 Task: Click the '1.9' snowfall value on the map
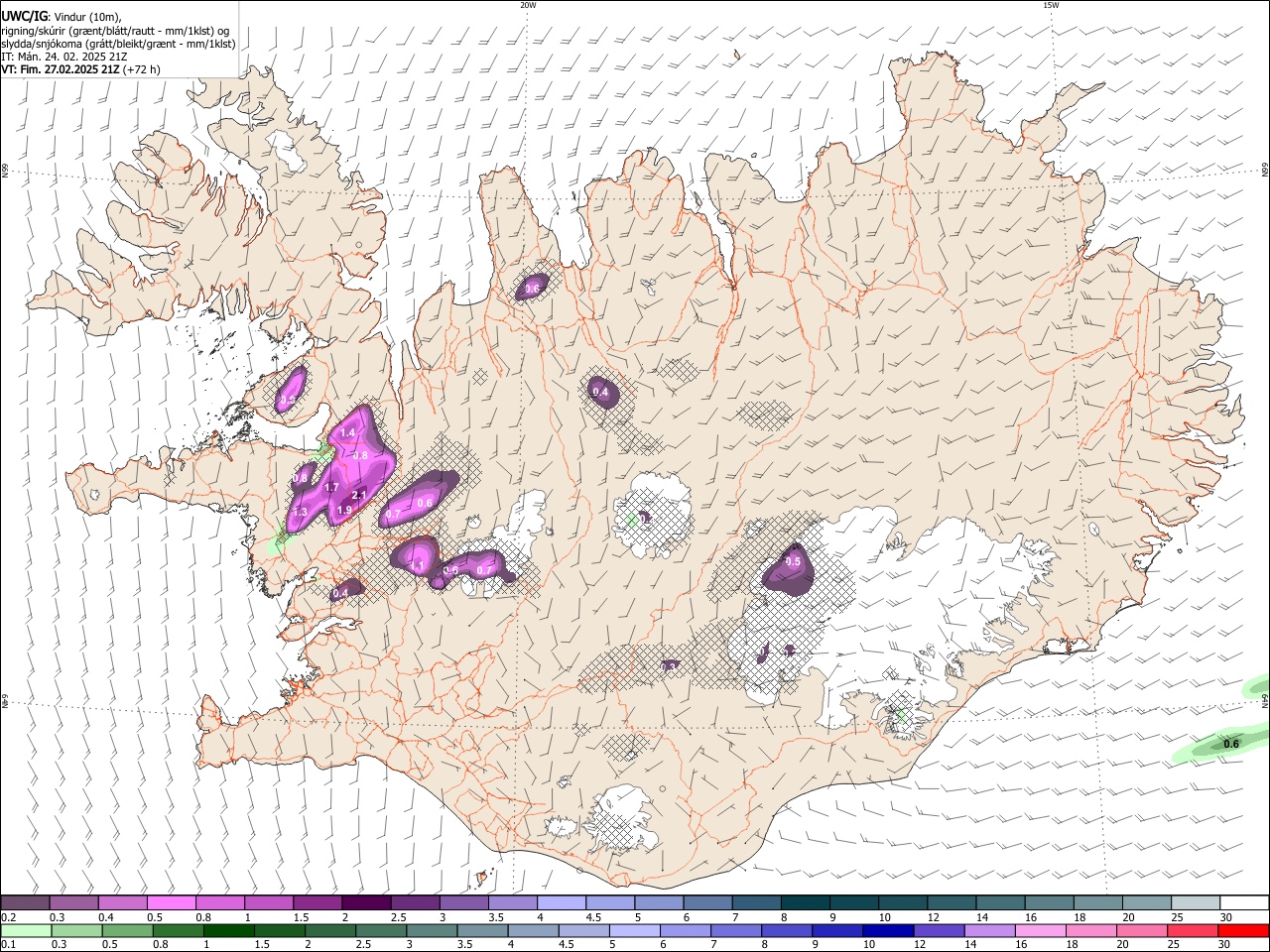[x=344, y=510]
